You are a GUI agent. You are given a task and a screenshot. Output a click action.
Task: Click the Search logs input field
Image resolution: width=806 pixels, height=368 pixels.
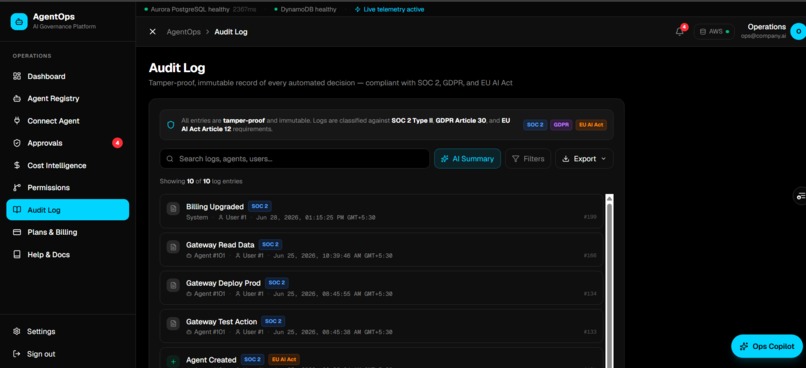[x=295, y=159]
